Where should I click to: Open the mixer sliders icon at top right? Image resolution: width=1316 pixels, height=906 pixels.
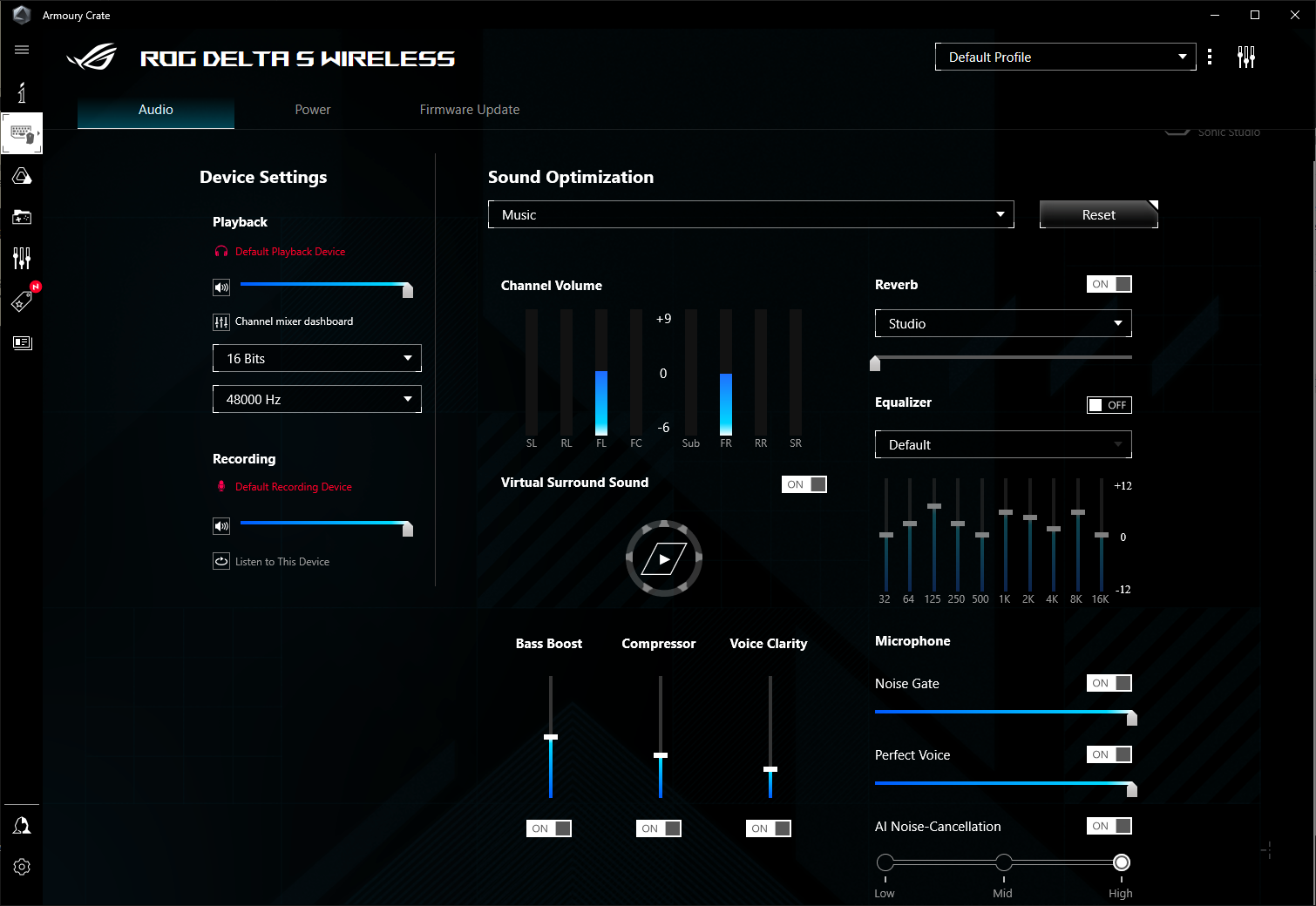coord(1246,57)
